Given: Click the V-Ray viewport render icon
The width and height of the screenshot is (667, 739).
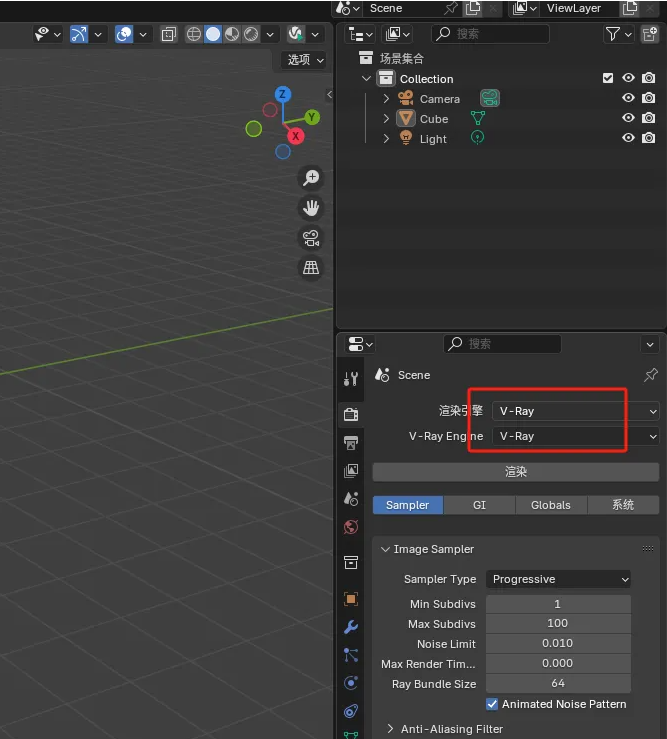Looking at the screenshot, I should click(x=296, y=34).
